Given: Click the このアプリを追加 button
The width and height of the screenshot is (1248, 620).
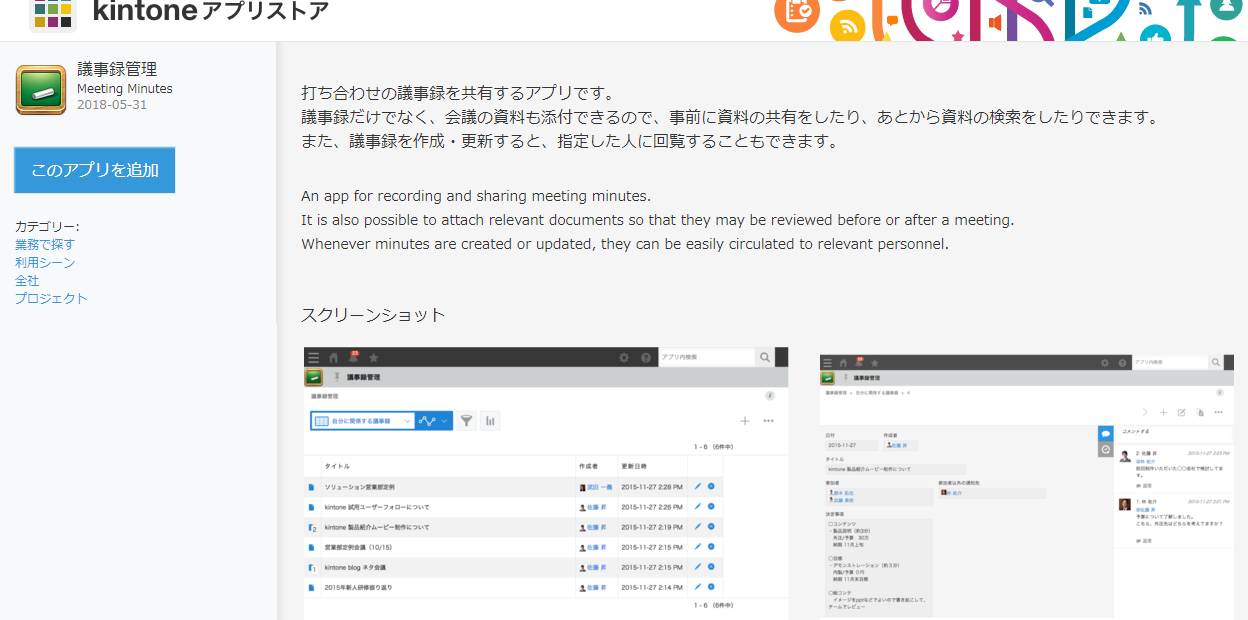Looking at the screenshot, I should (x=95, y=170).
